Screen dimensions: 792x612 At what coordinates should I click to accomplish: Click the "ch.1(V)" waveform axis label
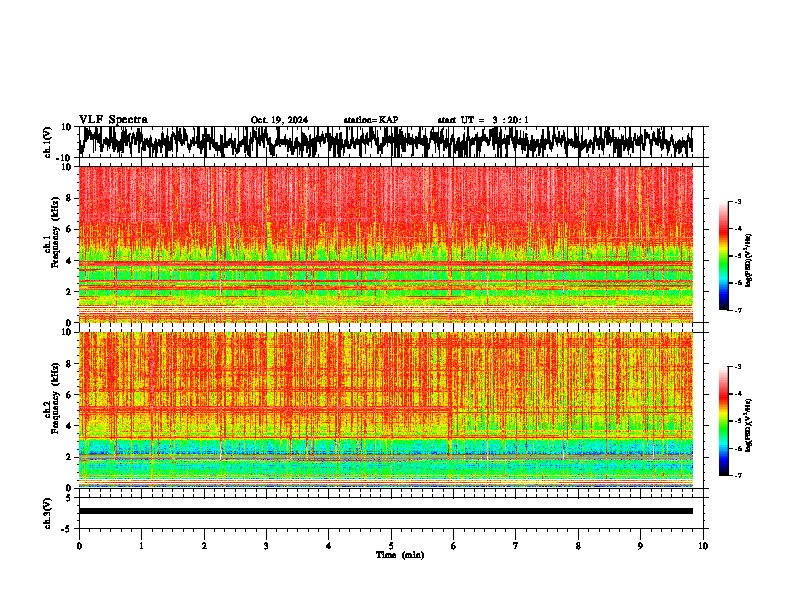click(x=47, y=142)
